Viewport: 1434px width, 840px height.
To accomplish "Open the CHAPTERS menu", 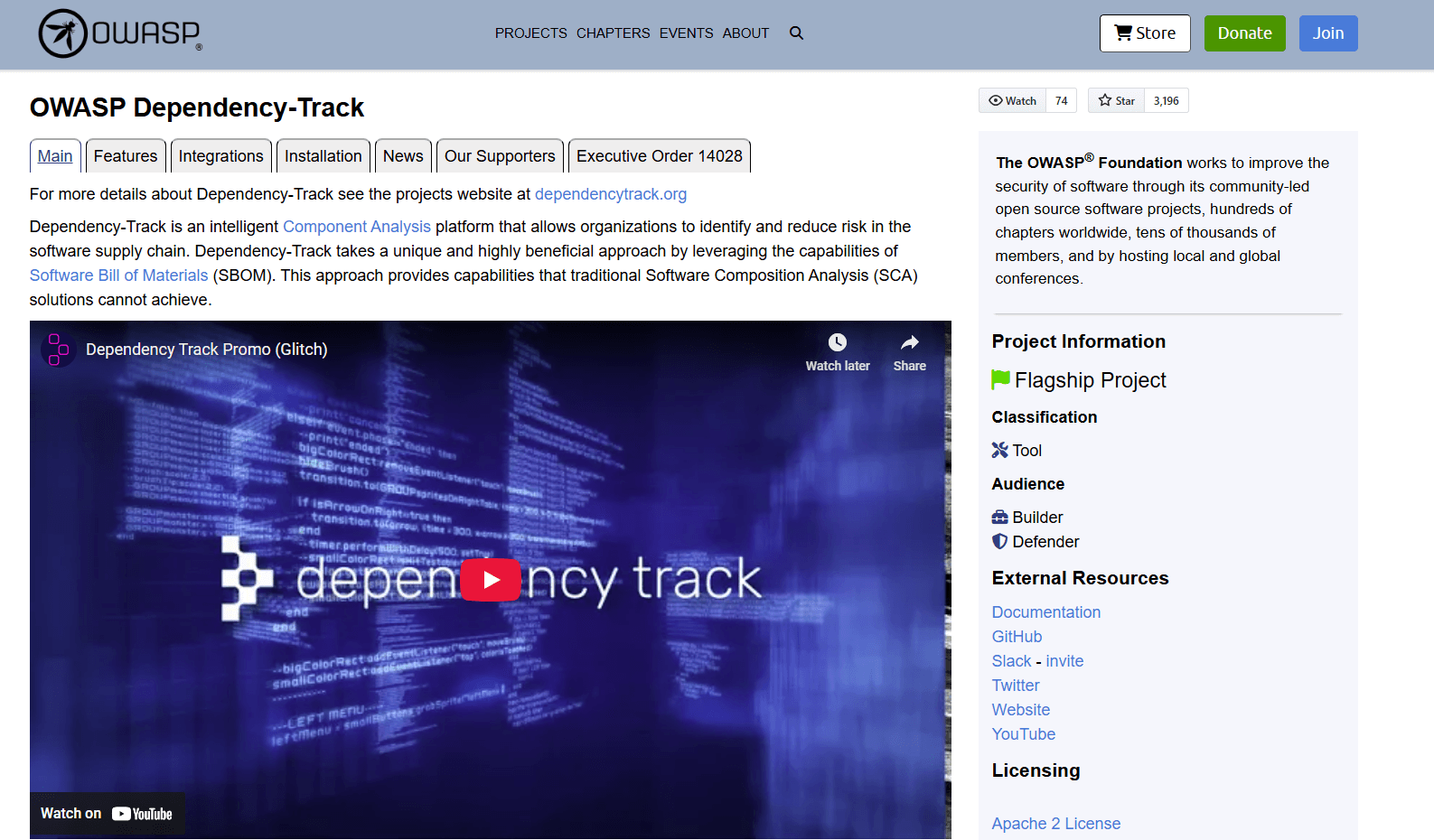I will click(x=613, y=33).
